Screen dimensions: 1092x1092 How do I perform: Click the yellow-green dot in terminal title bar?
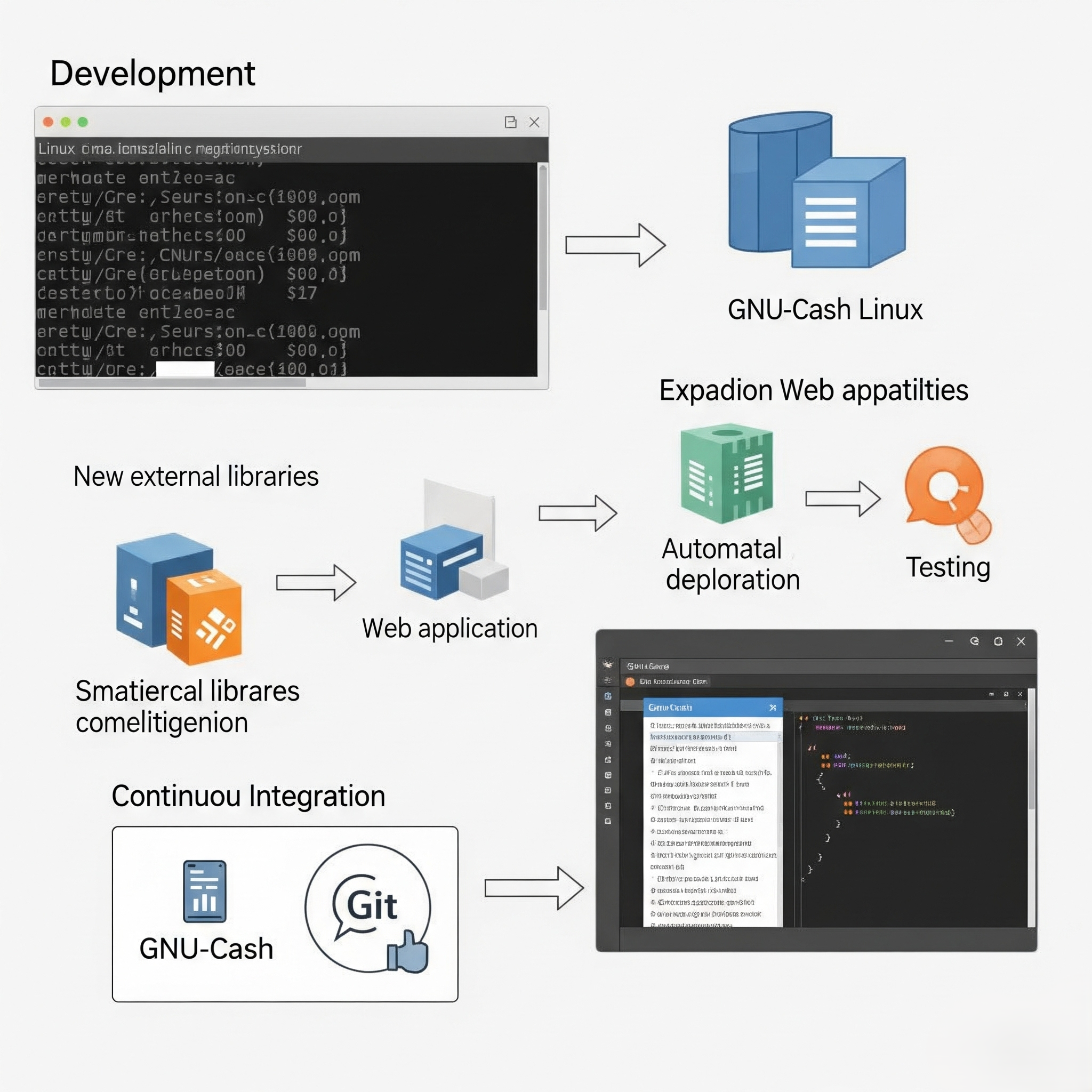(66, 122)
